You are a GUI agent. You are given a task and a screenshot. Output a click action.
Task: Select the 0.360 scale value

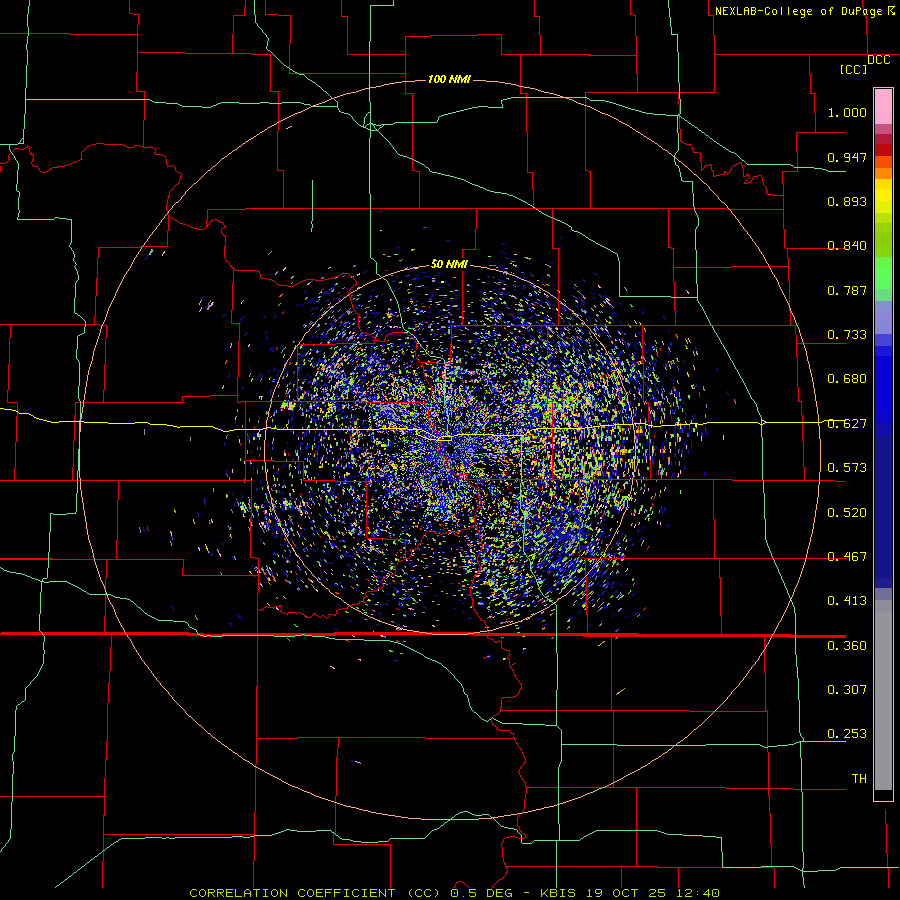[x=847, y=646]
